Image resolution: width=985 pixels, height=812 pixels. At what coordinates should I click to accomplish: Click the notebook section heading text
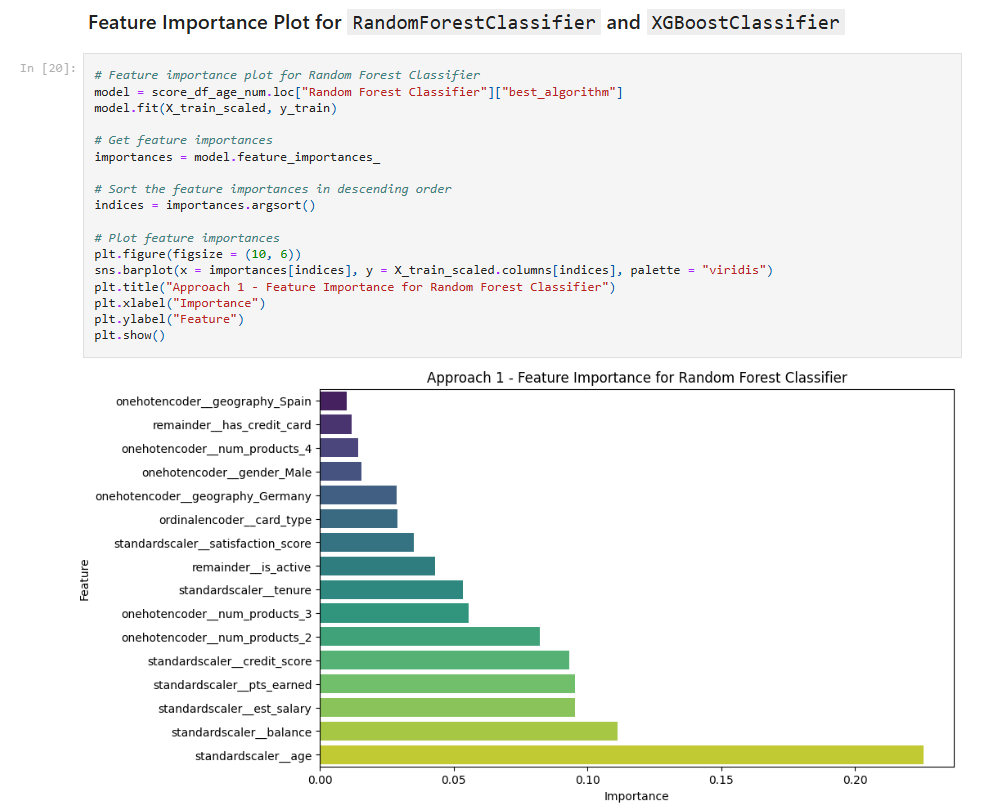click(x=464, y=23)
